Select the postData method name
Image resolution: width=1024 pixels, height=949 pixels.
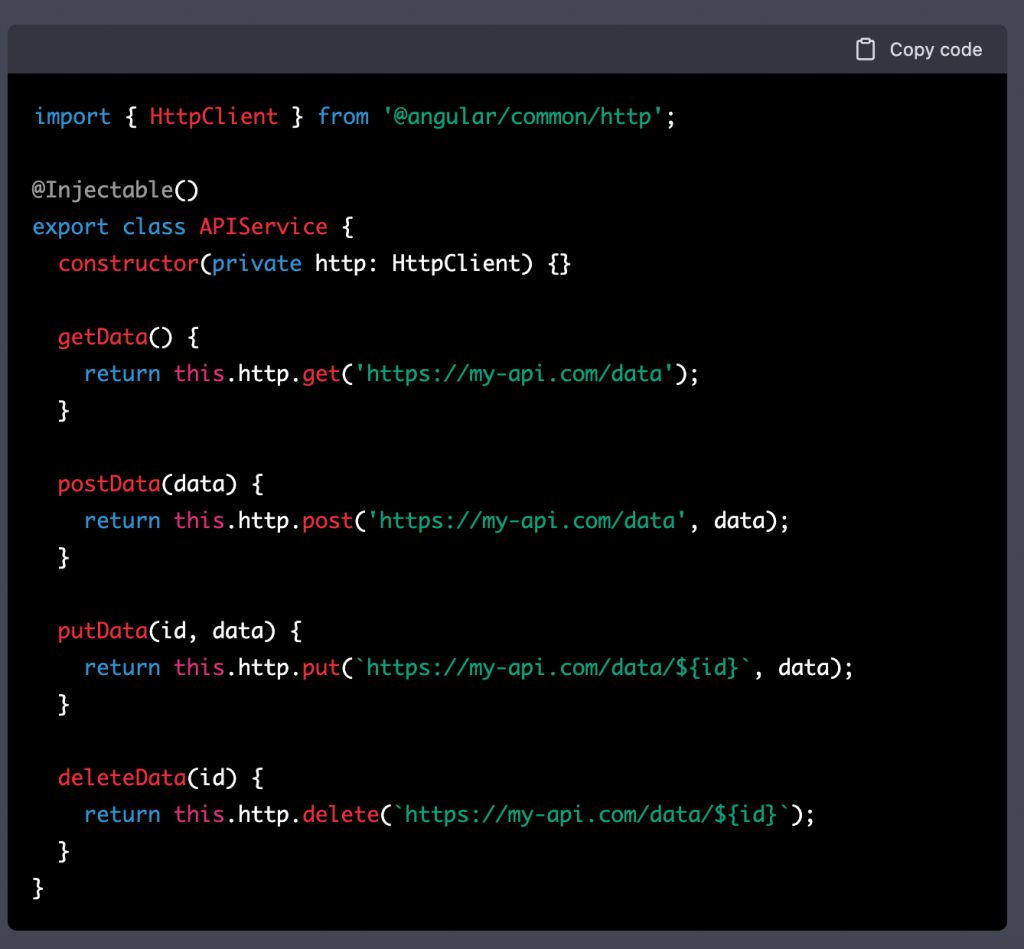pyautogui.click(x=109, y=483)
